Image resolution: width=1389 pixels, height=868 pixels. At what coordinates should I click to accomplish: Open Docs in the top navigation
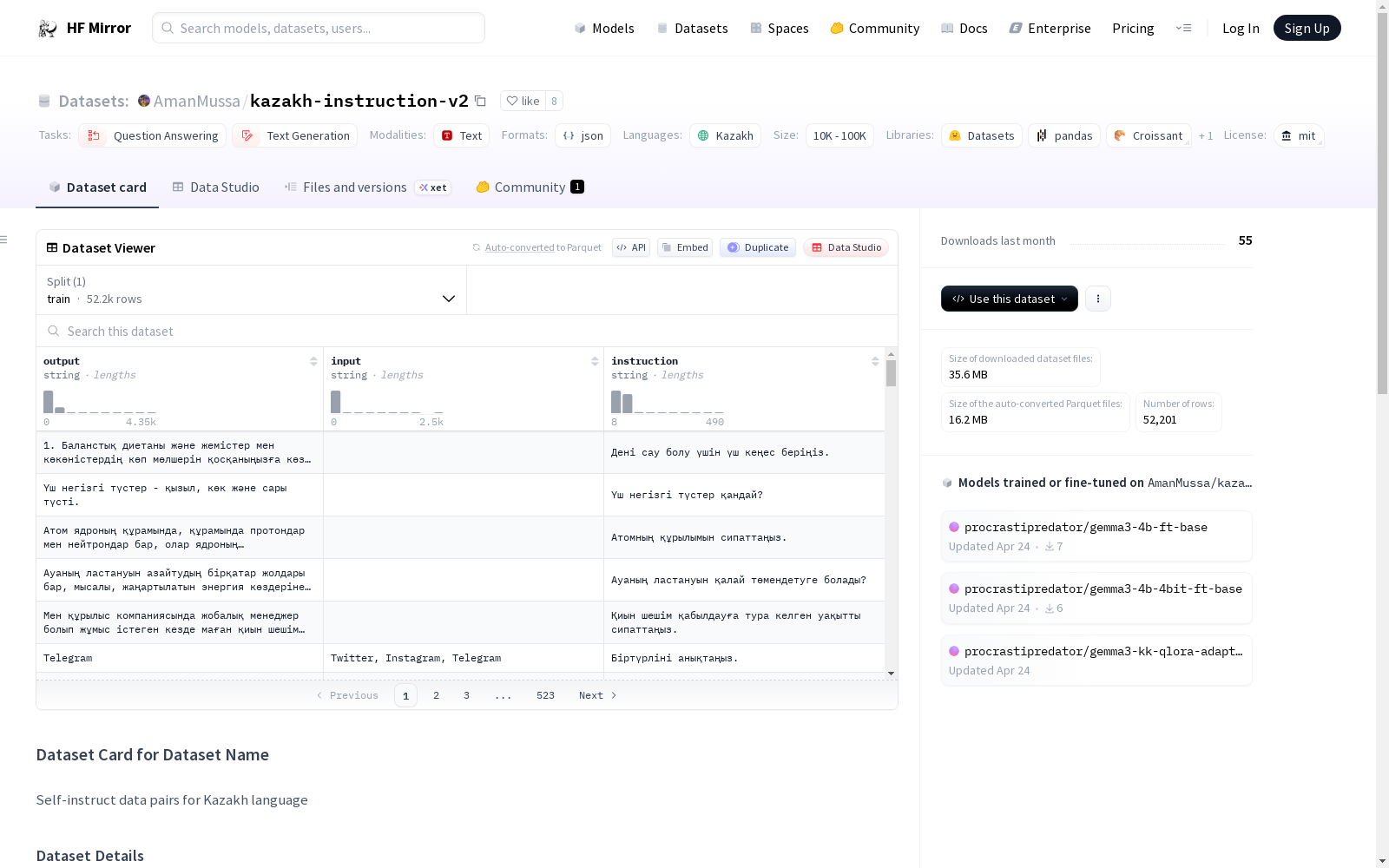[964, 28]
